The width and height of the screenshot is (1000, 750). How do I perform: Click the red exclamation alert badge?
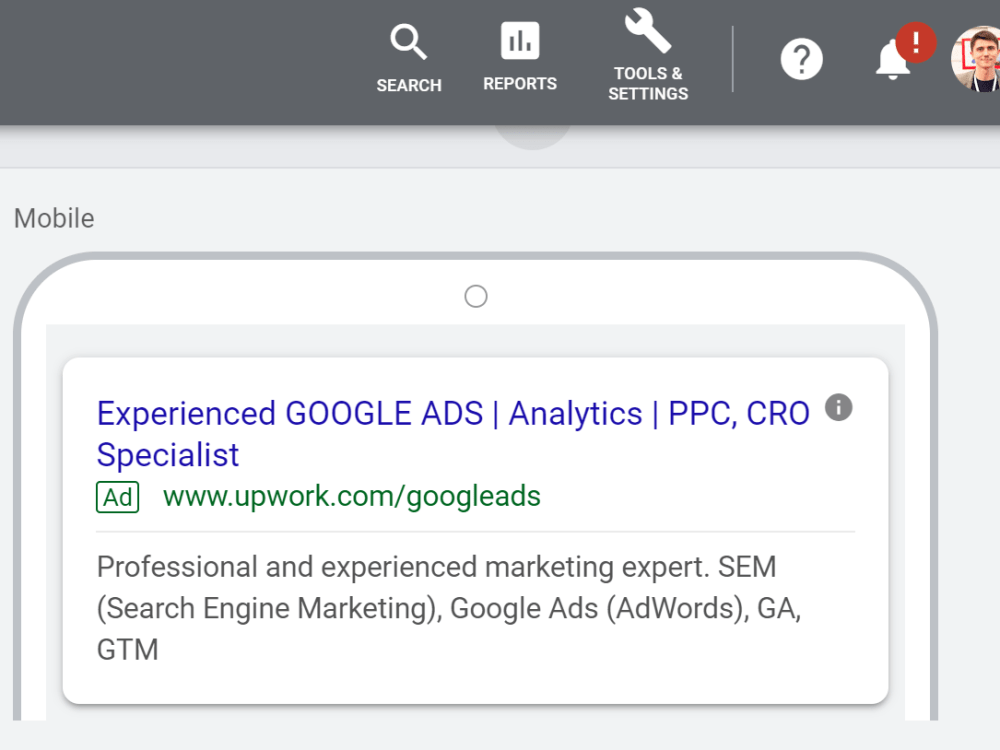(916, 43)
